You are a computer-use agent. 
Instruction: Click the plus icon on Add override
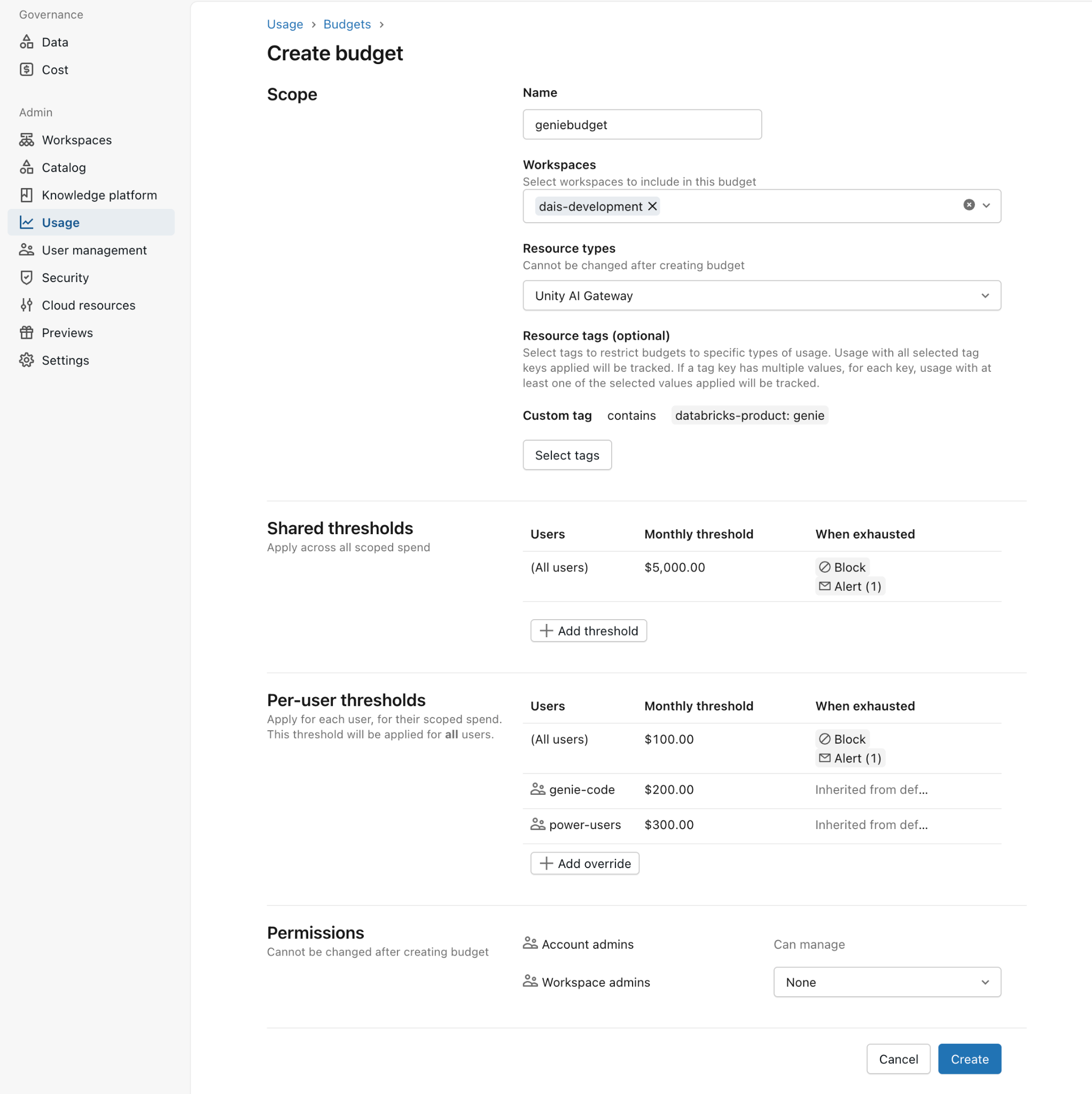pyautogui.click(x=546, y=864)
